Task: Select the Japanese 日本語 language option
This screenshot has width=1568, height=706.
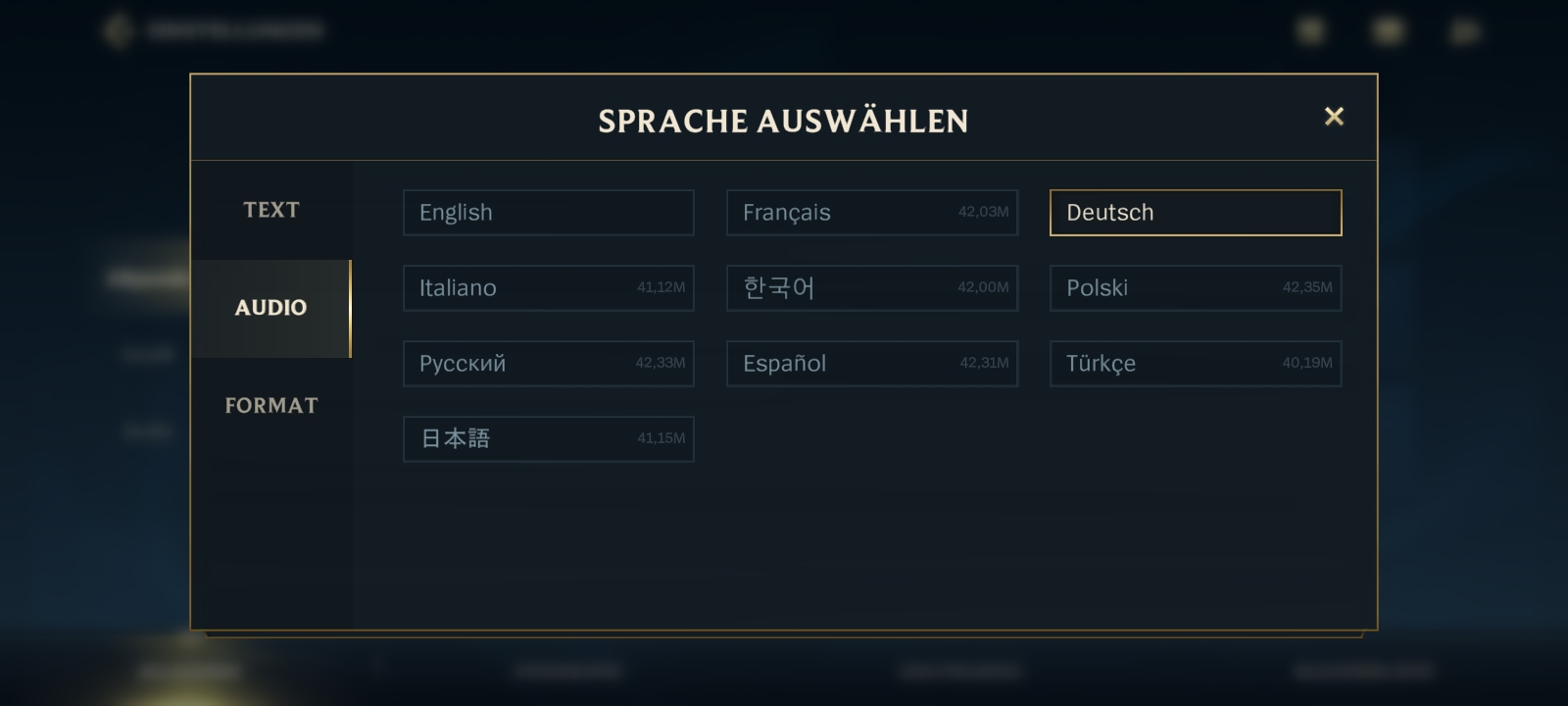Action: (x=548, y=439)
